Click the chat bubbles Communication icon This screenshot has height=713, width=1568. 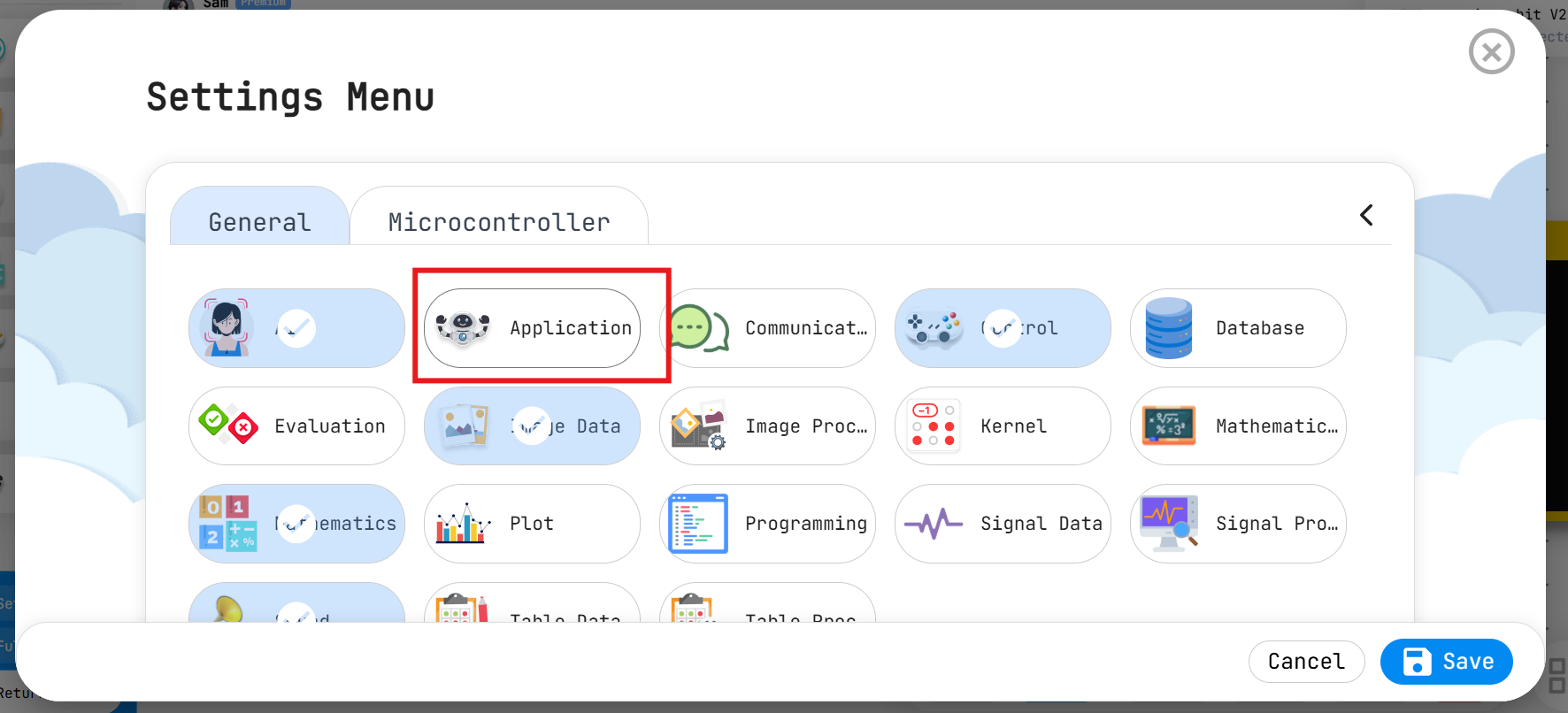point(699,328)
